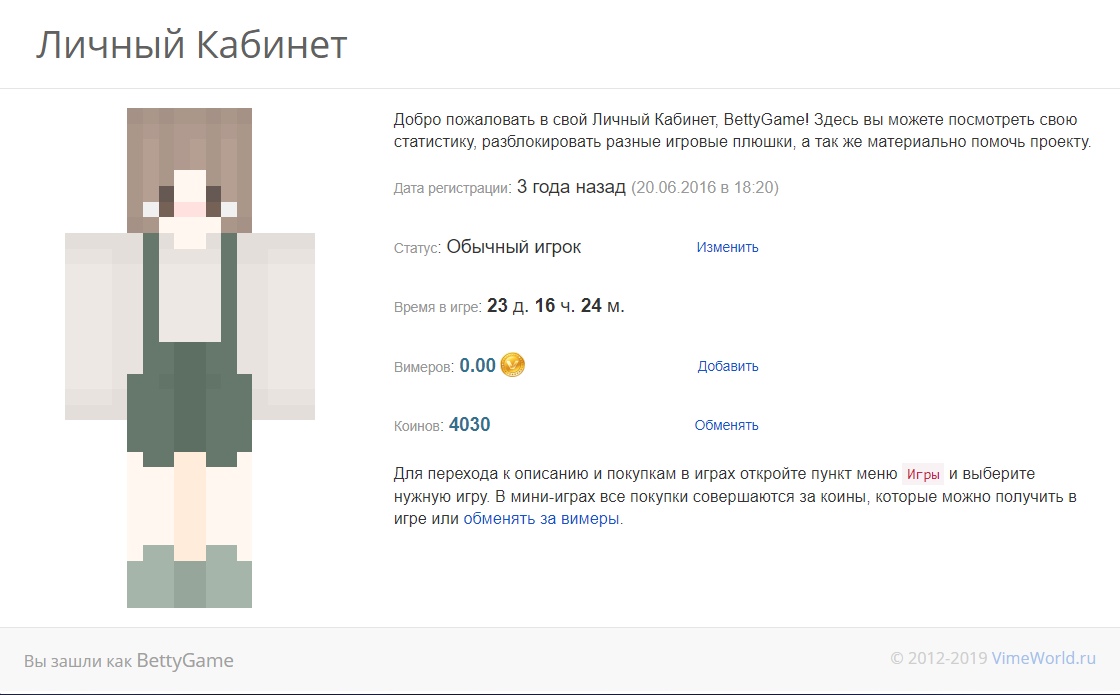Click the Обычный игрок status text
Viewport: 1120px width, 695px height.
(x=514, y=247)
